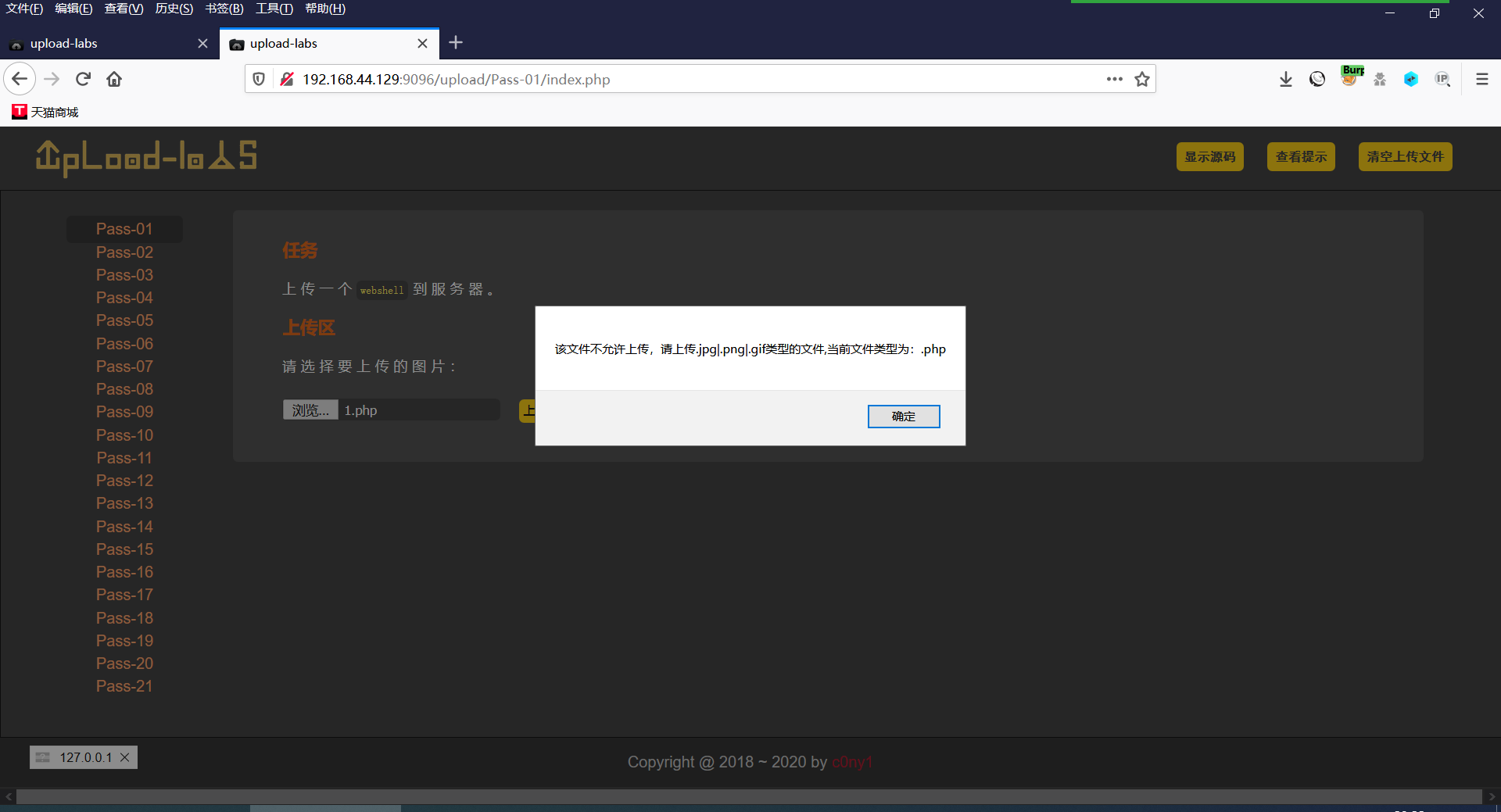This screenshot has width=1501, height=812.
Task: Open the browser hamburger menu
Action: pos(1481,78)
